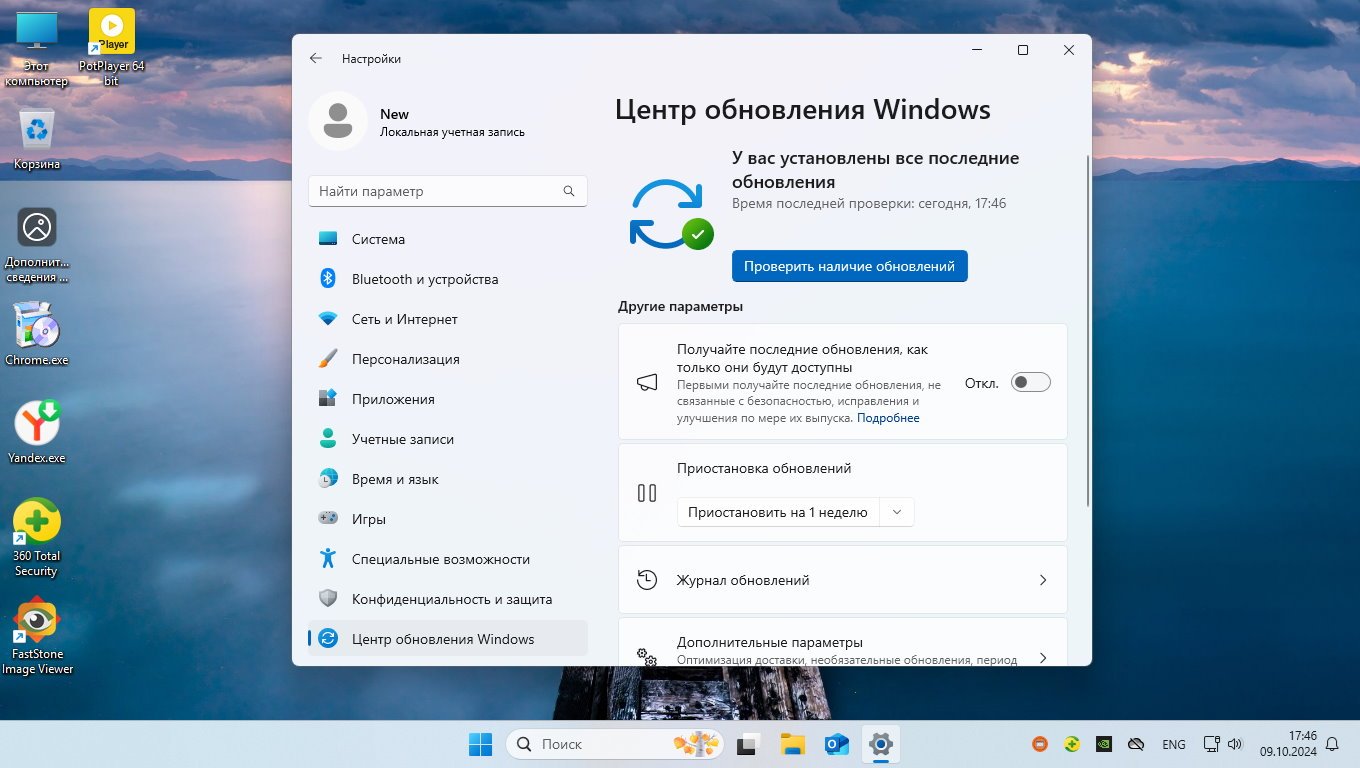Enable the get latest updates toggle
This screenshot has width=1360, height=768.
pos(1030,382)
